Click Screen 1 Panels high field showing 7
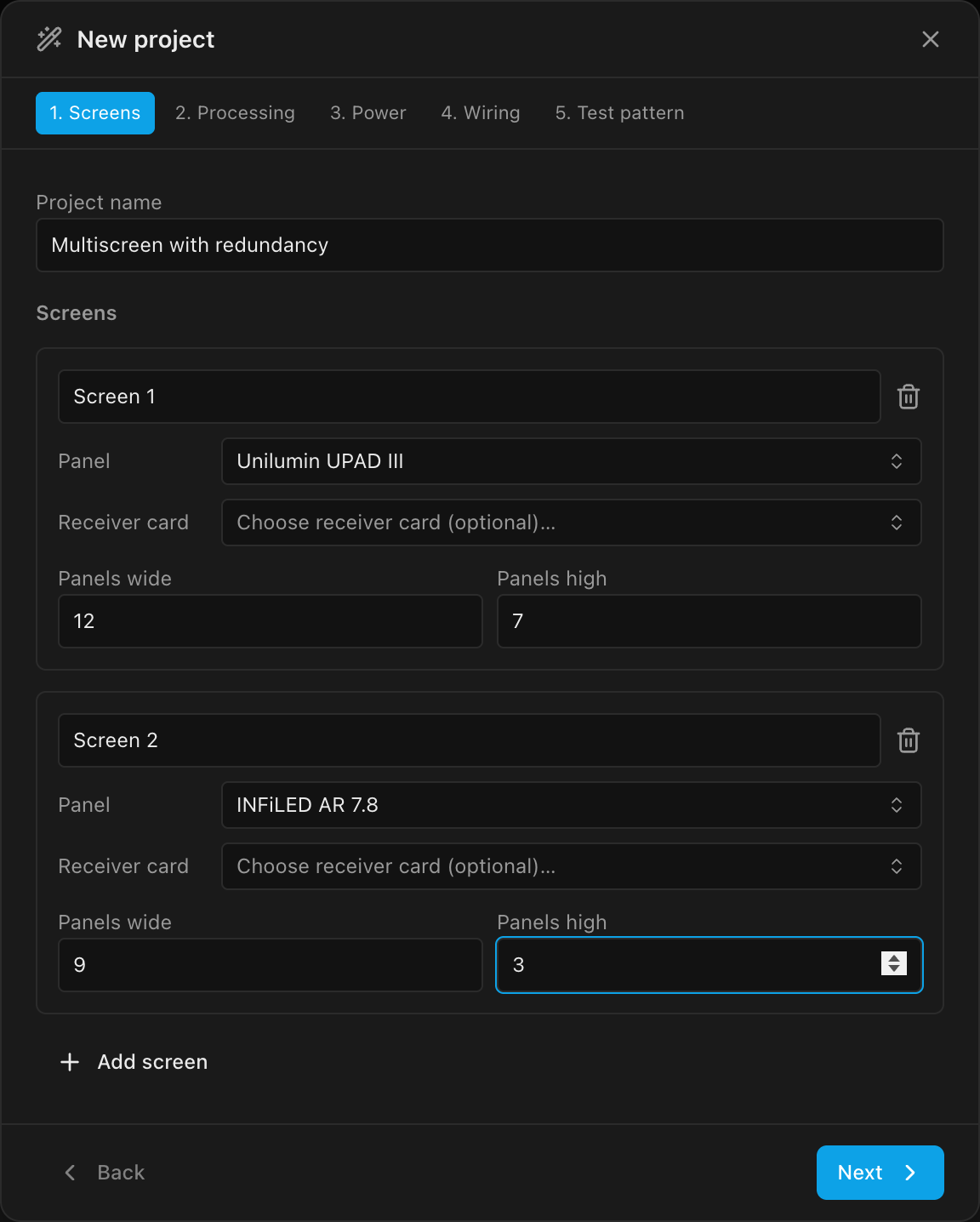 click(709, 621)
